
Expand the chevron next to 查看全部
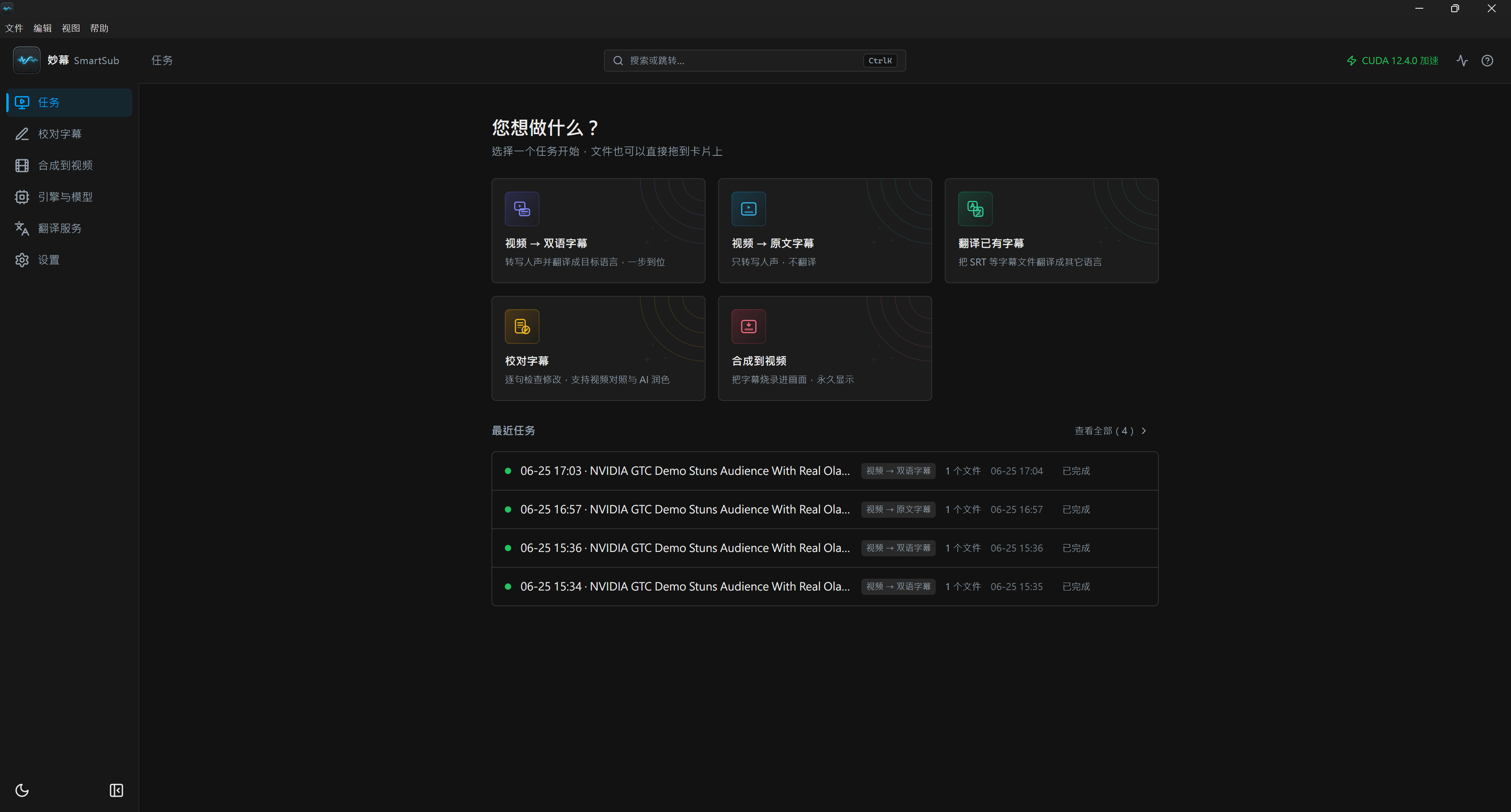pyautogui.click(x=1144, y=431)
